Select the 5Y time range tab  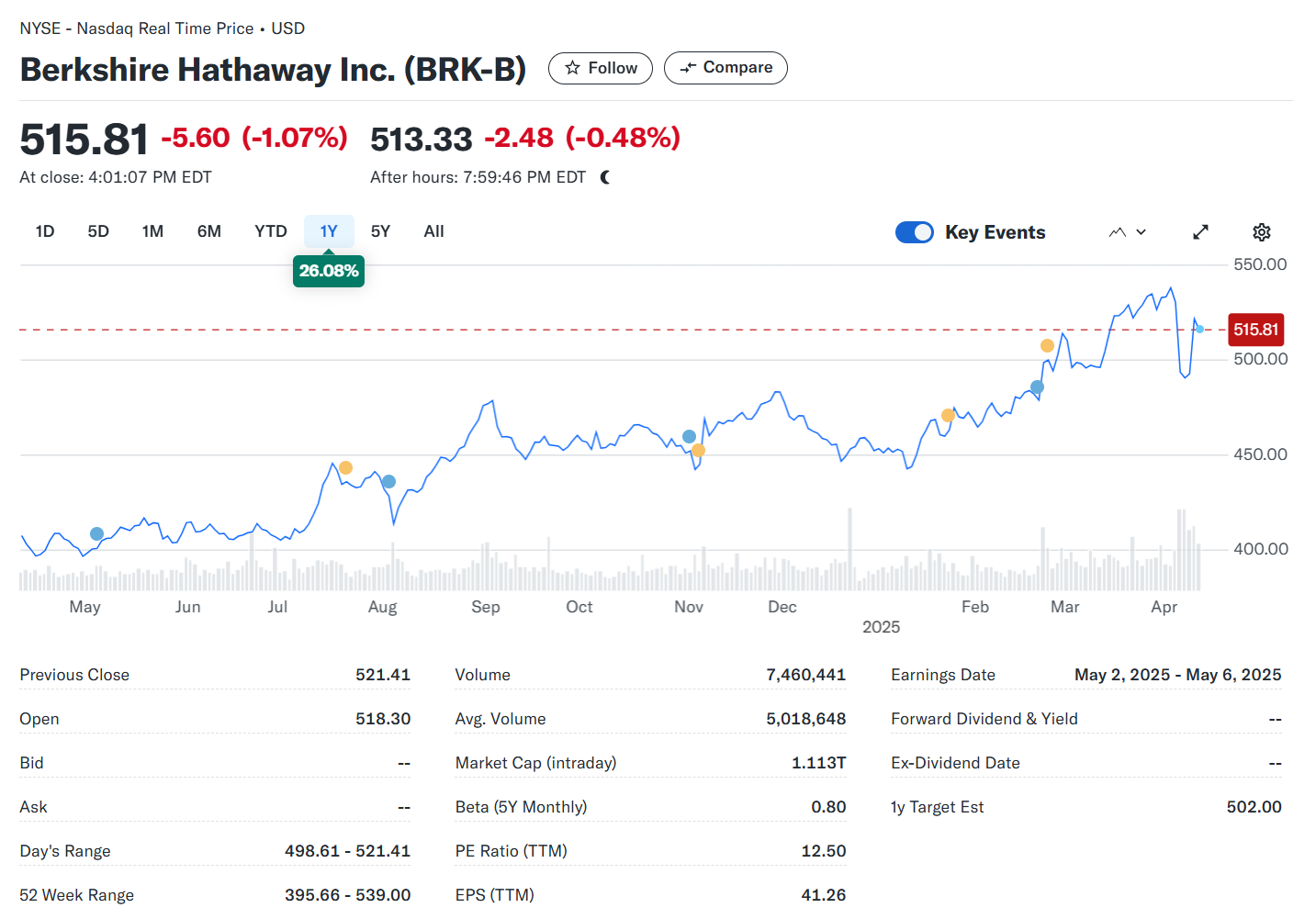pyautogui.click(x=380, y=231)
